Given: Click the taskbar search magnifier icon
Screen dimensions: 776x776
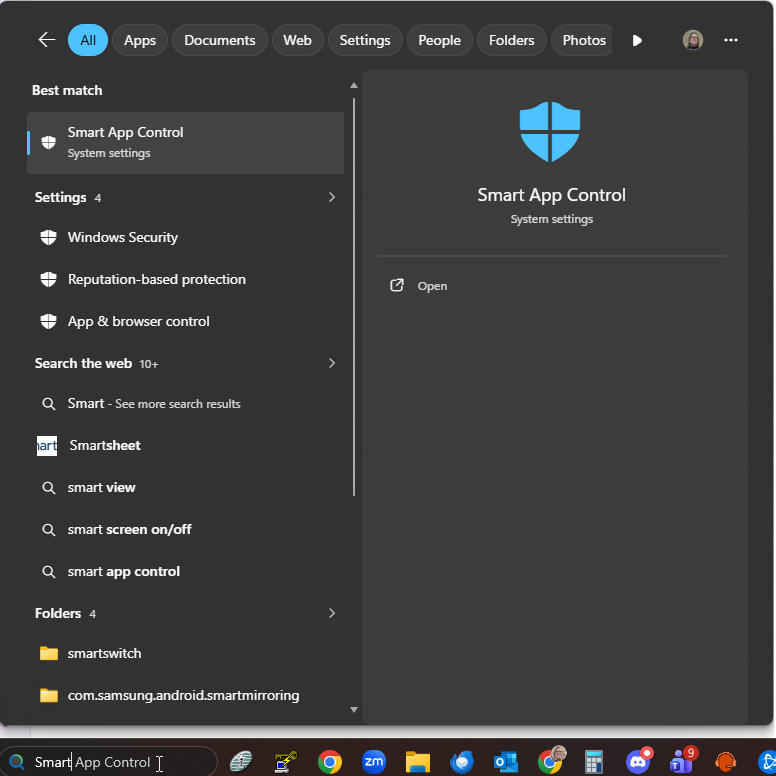Looking at the screenshot, I should (17, 762).
